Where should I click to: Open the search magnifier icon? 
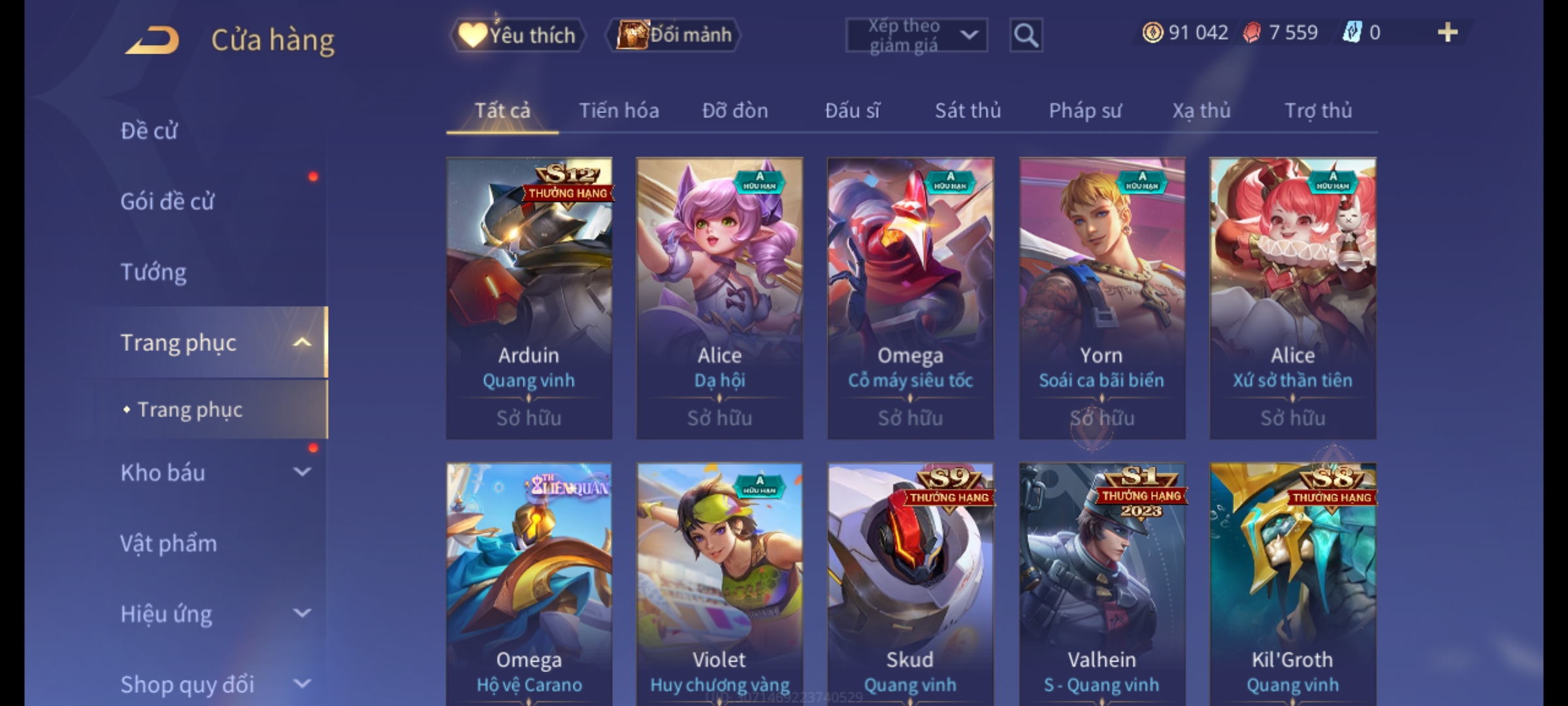[x=1026, y=35]
